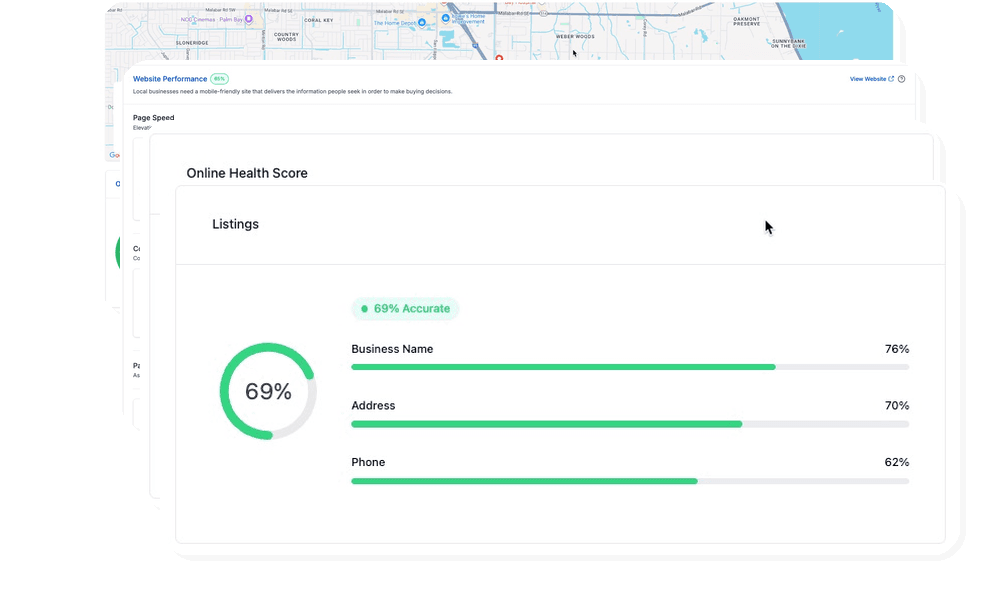Click the 76% Business Name value

[x=896, y=349]
